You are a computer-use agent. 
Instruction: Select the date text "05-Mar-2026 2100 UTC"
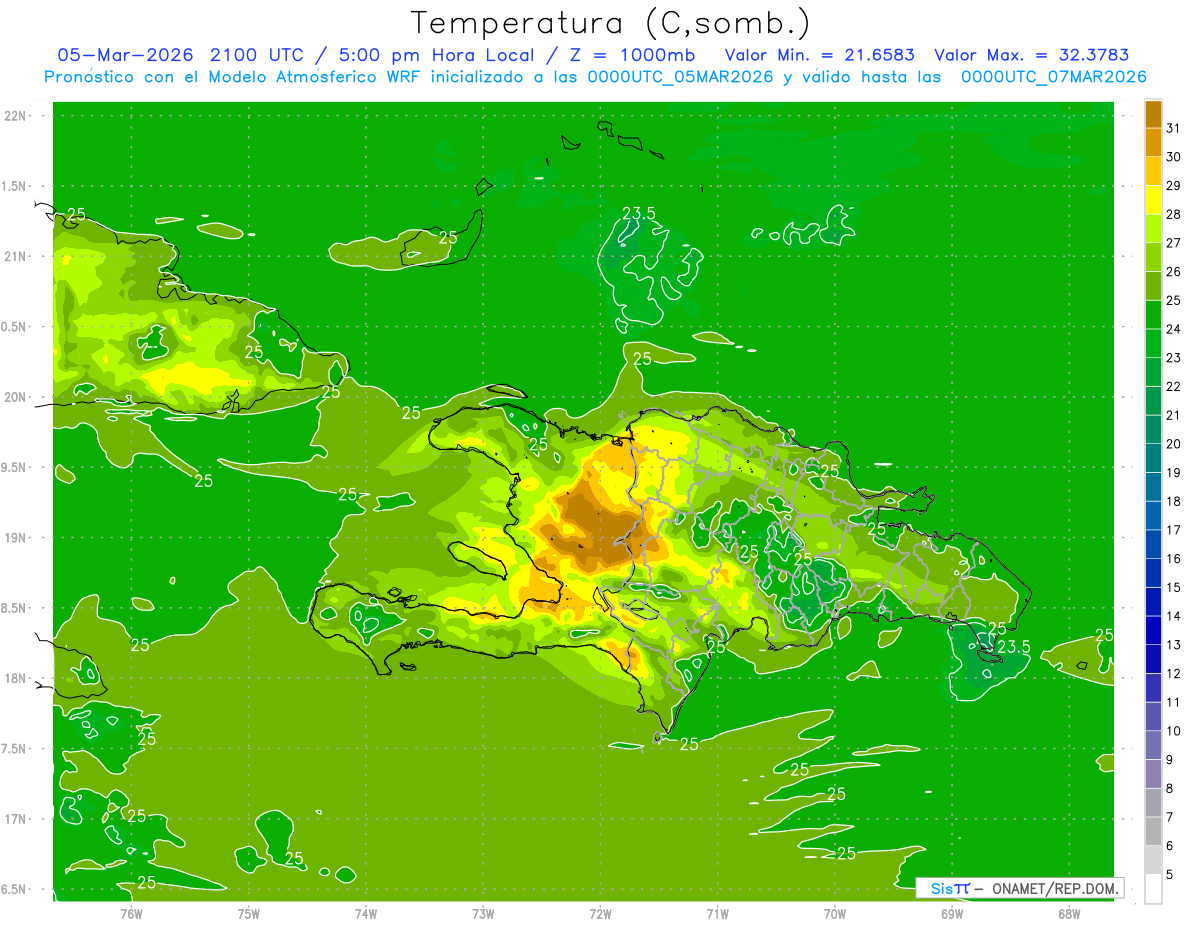[184, 55]
